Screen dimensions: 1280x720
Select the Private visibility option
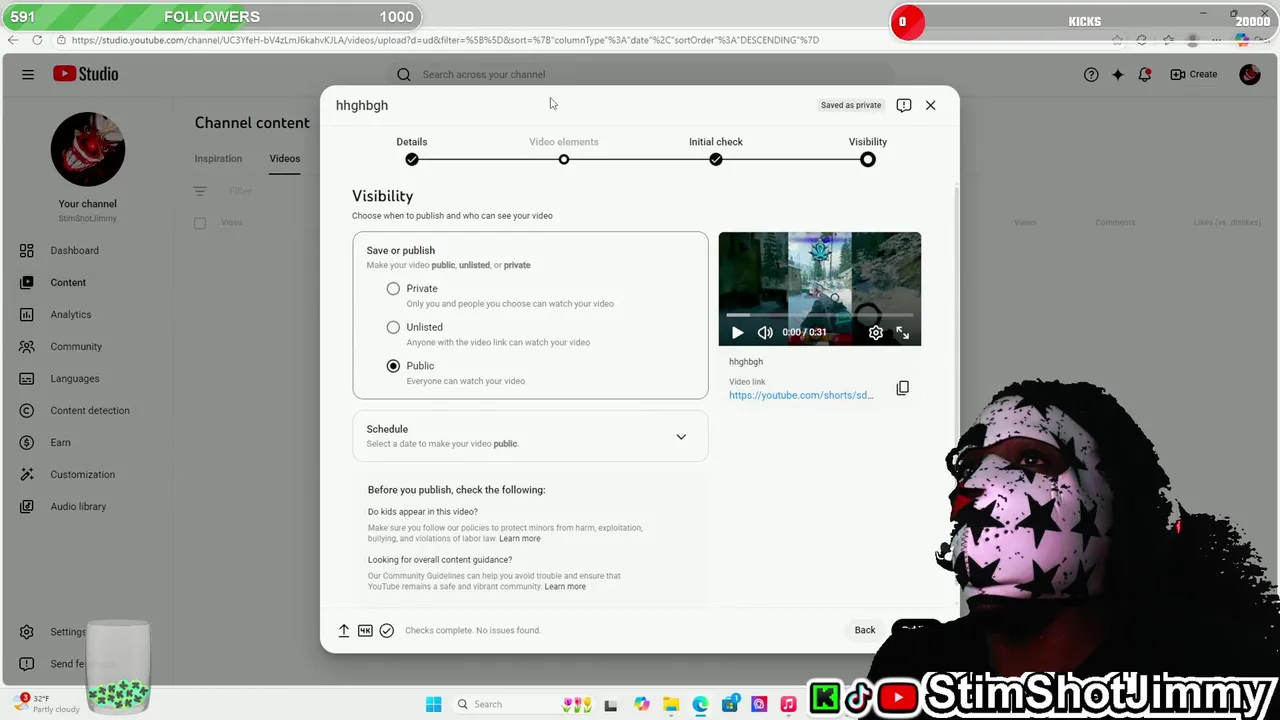393,288
